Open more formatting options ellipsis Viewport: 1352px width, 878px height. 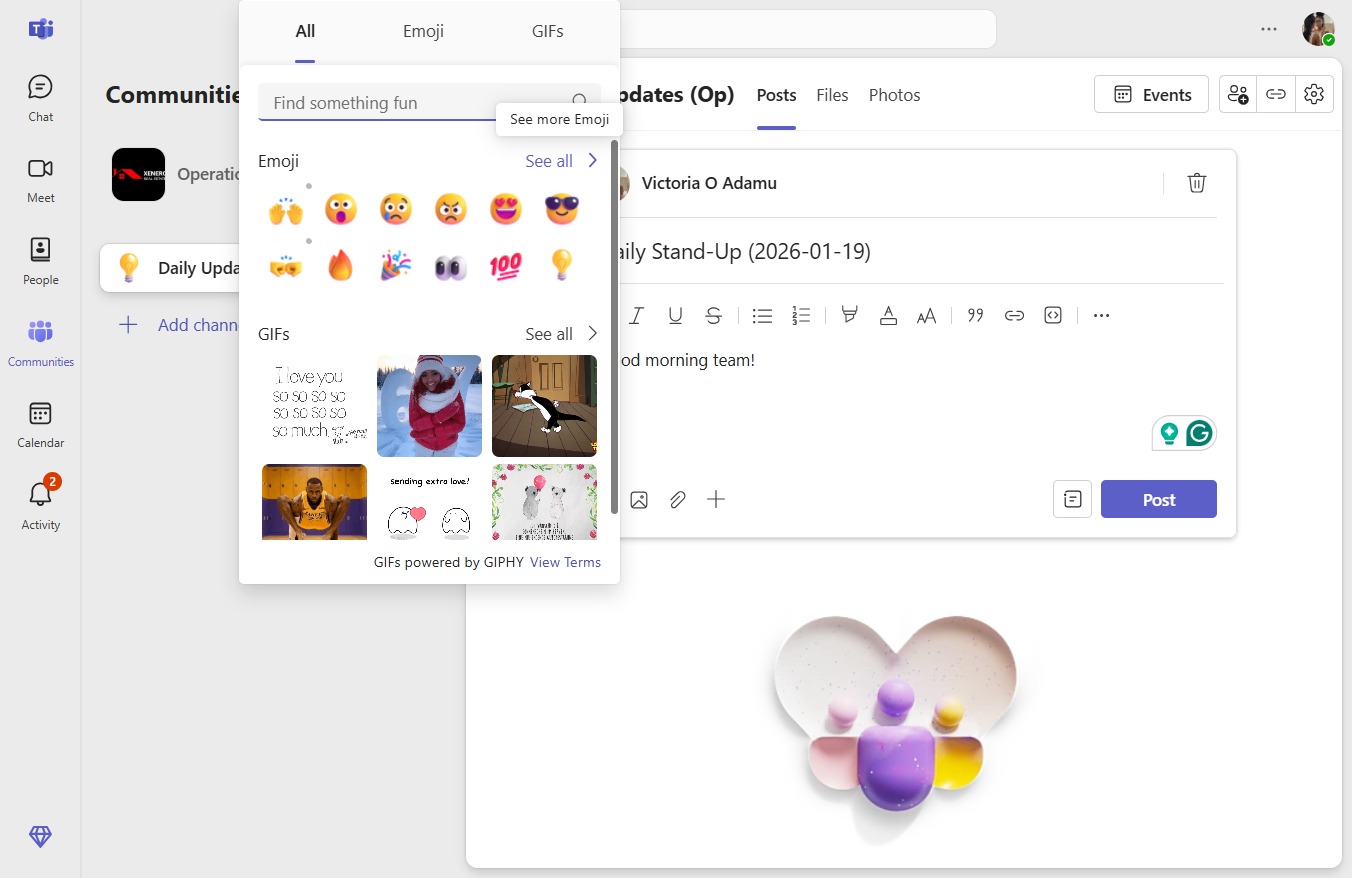tap(1102, 316)
